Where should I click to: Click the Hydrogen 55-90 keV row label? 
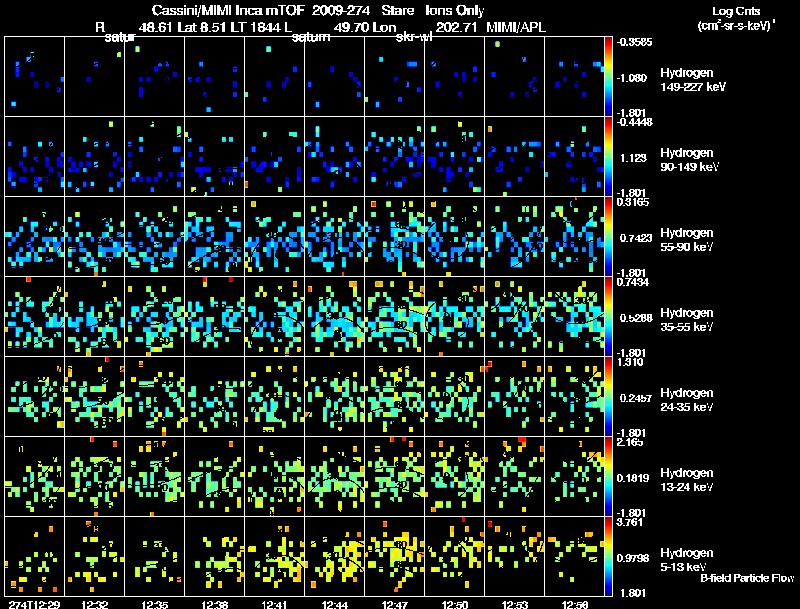coord(687,240)
